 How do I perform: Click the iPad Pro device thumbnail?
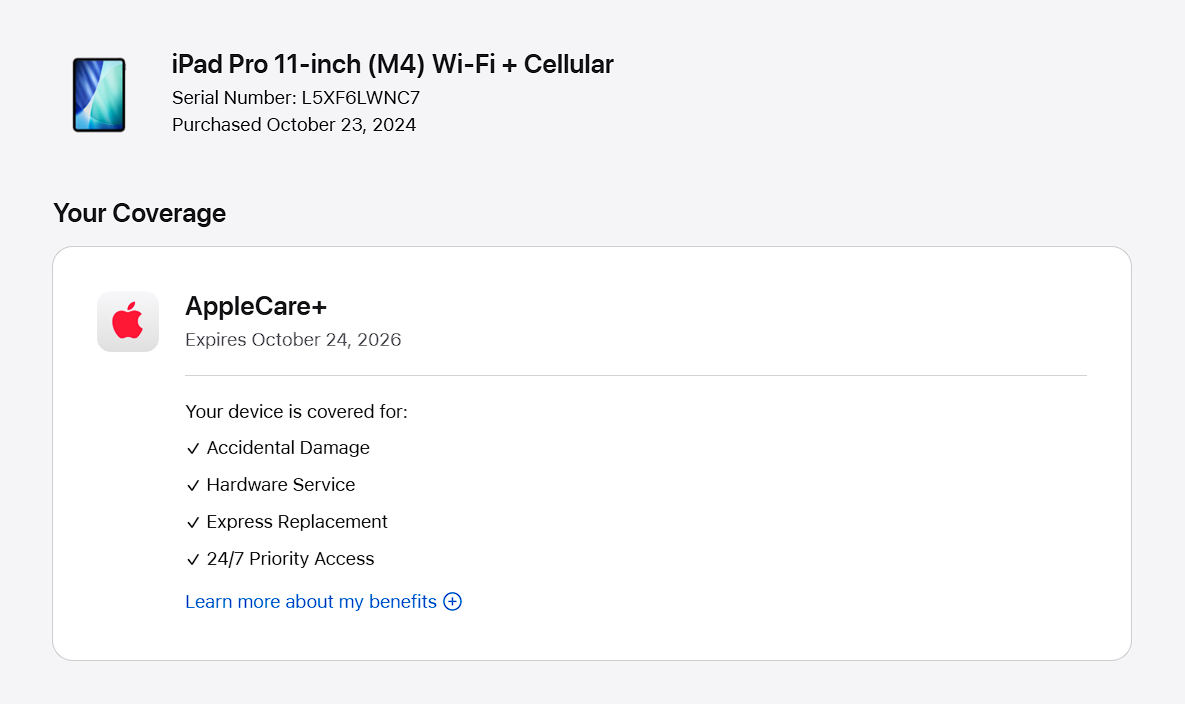point(99,95)
